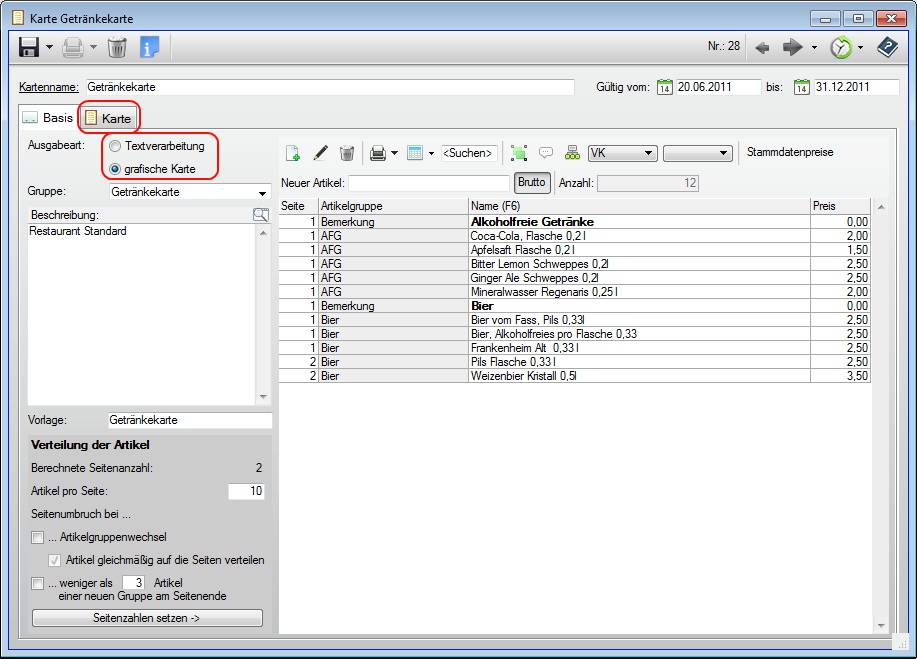
Task: Switch to the Basis tab
Action: (48, 118)
